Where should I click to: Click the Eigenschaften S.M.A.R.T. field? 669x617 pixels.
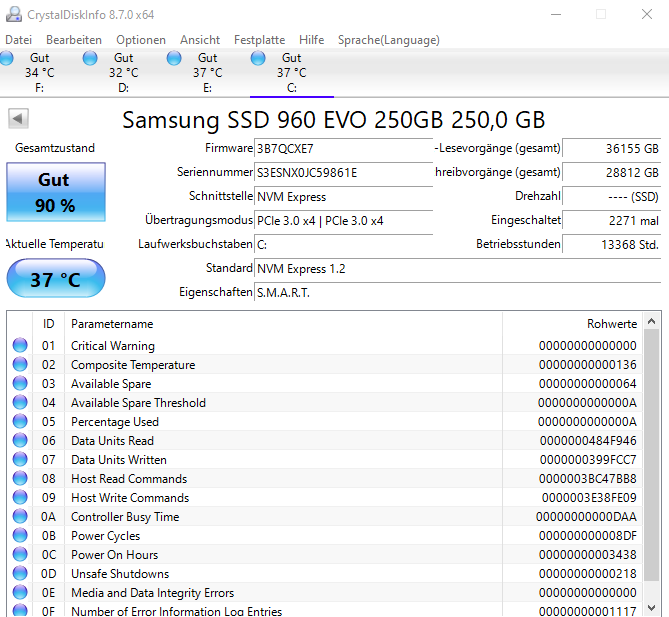[x=458, y=293]
